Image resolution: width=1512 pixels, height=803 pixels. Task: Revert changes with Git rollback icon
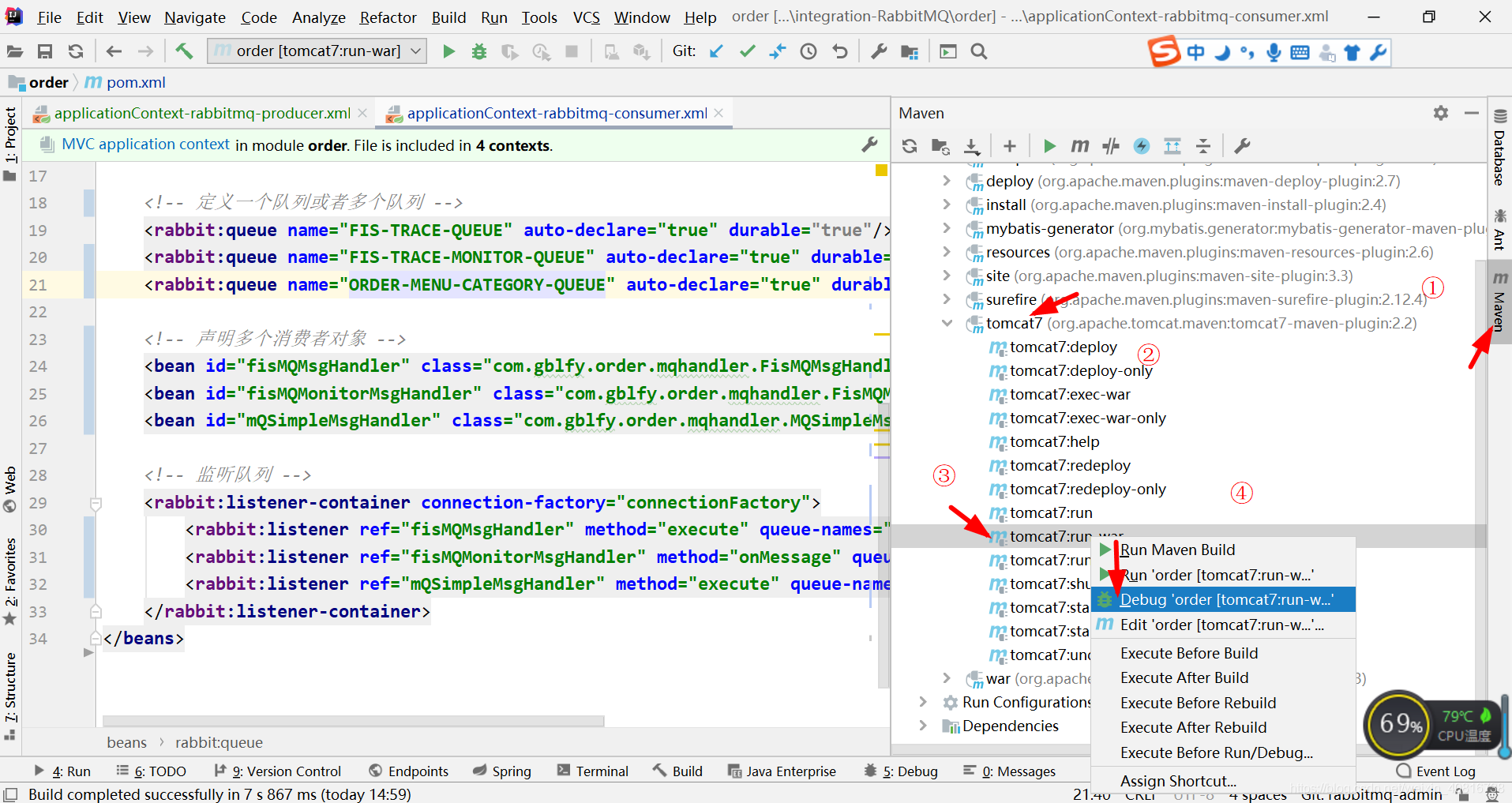click(840, 51)
